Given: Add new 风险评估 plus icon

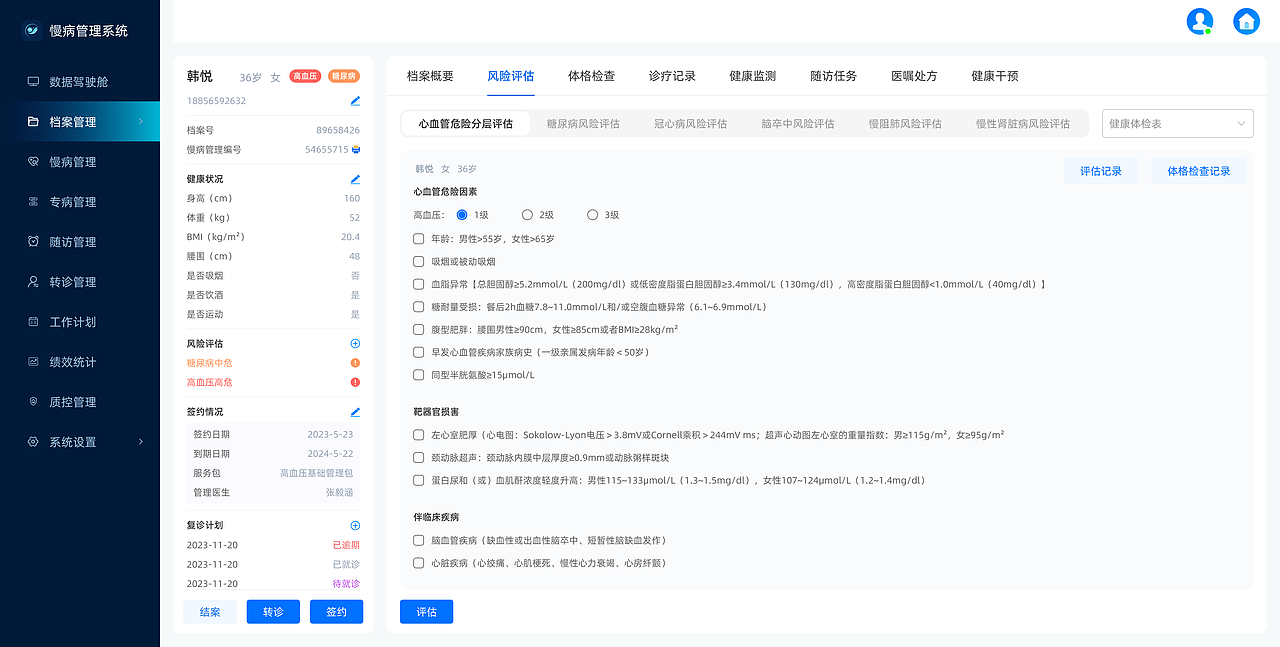Looking at the screenshot, I should [x=355, y=344].
